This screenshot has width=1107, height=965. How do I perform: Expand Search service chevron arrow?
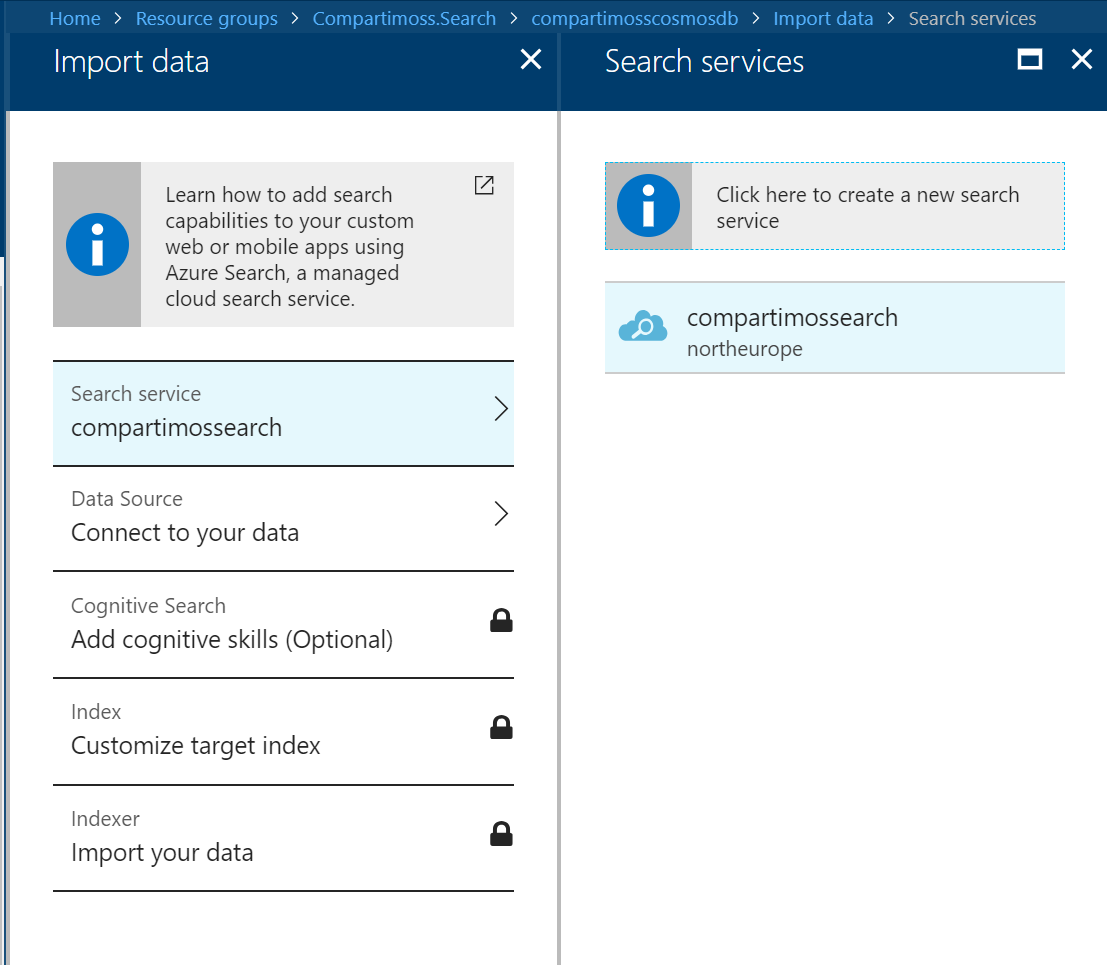click(501, 409)
